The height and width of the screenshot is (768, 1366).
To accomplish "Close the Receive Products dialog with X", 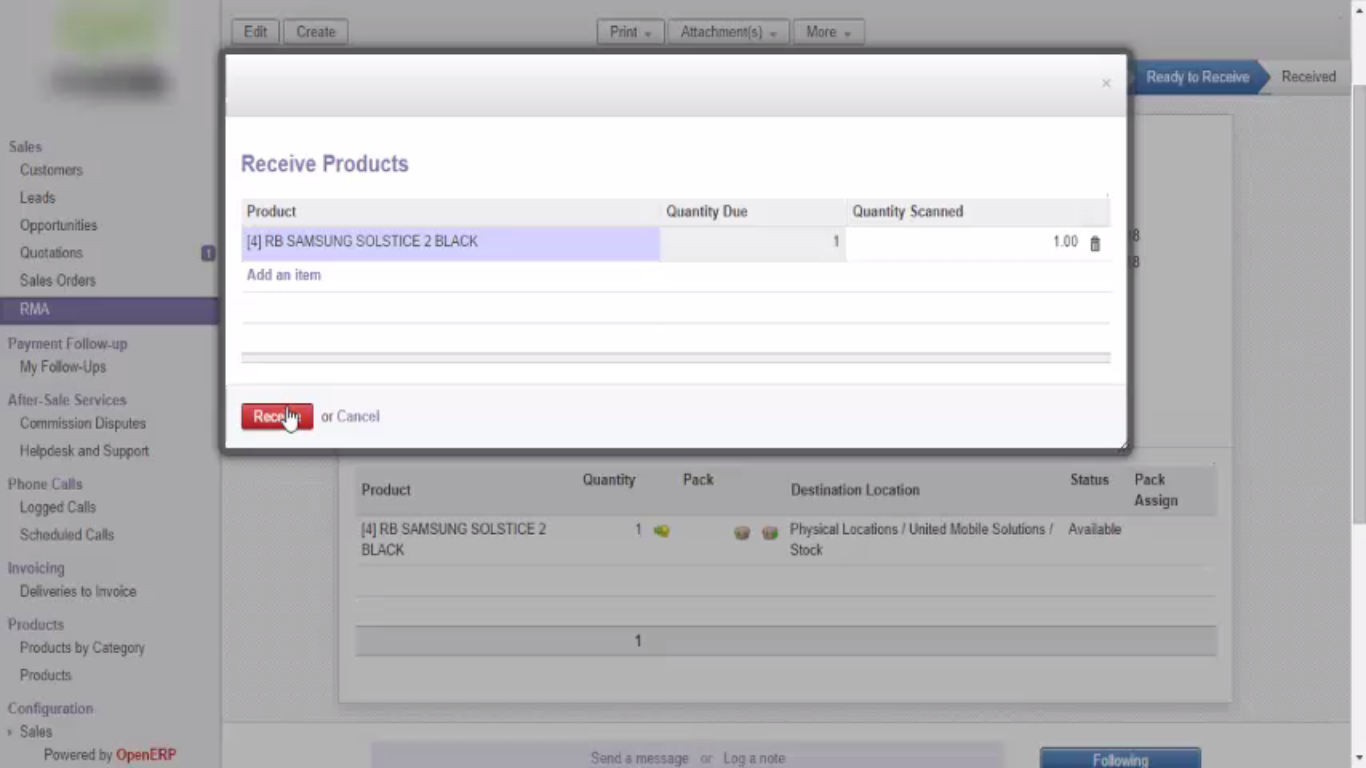I will click(x=1106, y=83).
